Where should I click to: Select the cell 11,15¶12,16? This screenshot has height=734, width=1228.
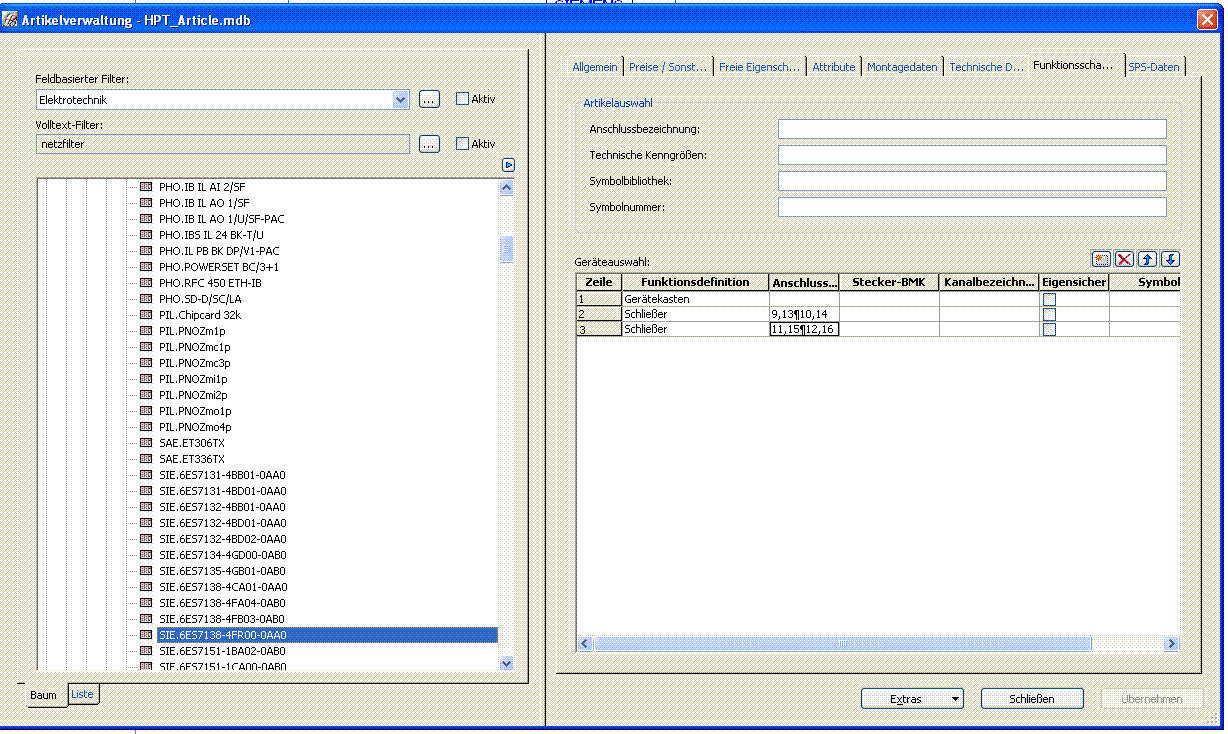pyautogui.click(x=804, y=329)
